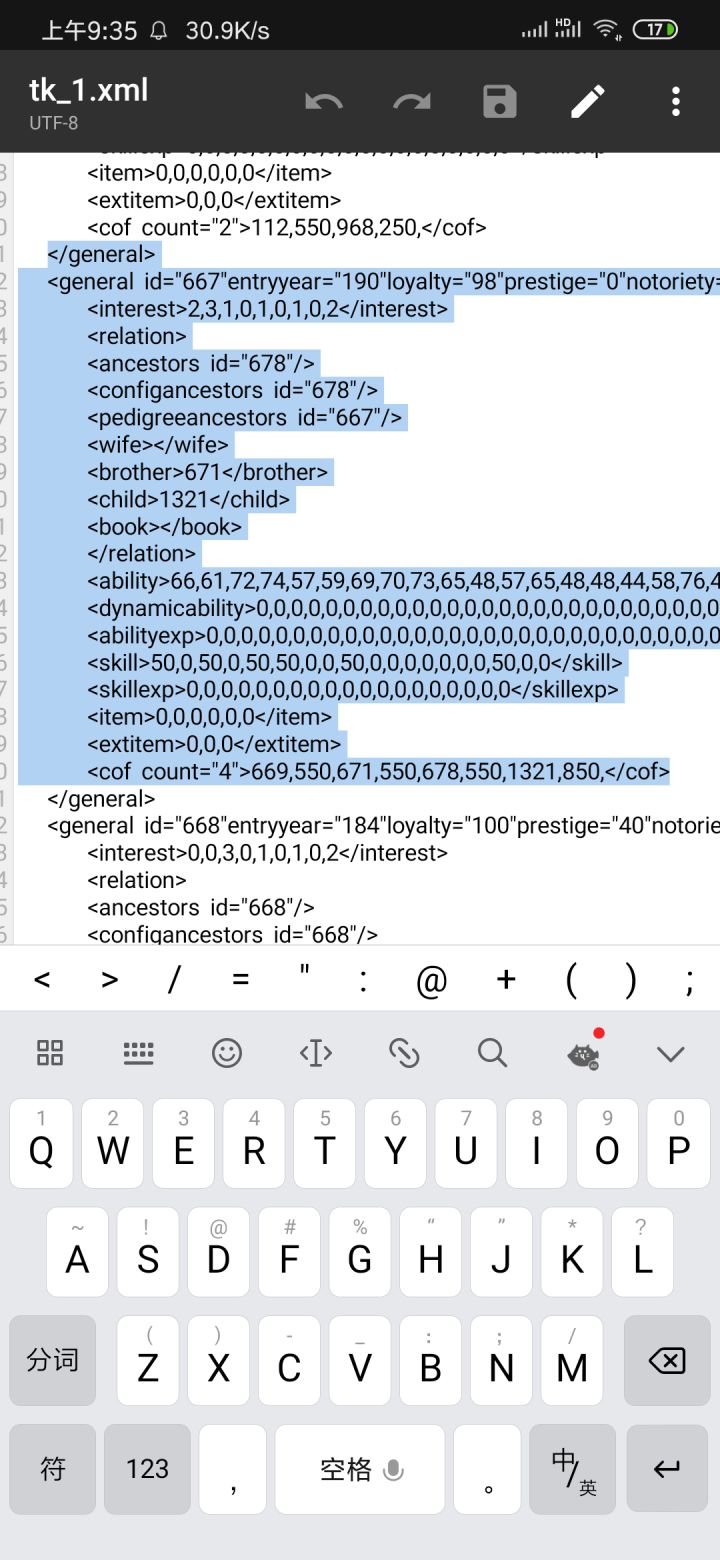Open keyboard grid menu icon

coord(50,1052)
